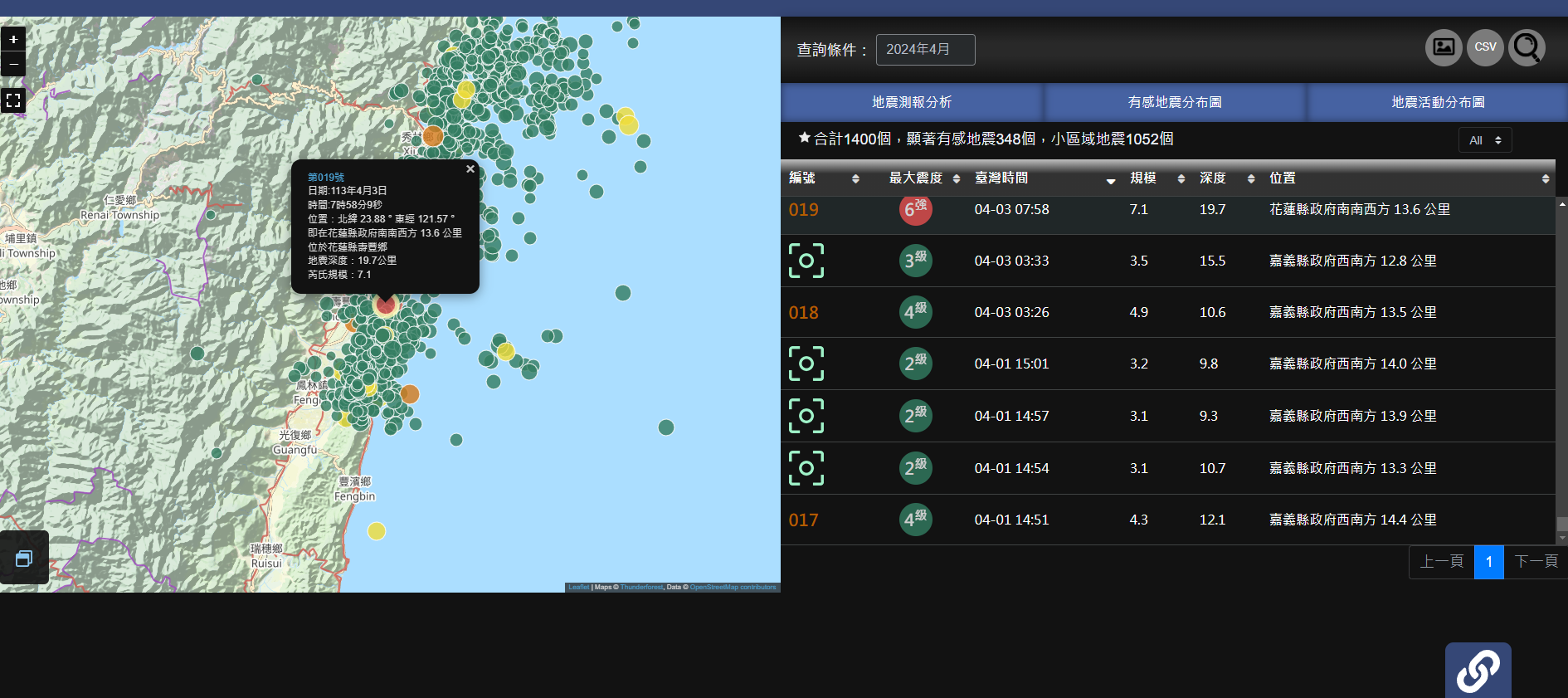Click the chain link share icon
Viewport: 1568px width, 698px height.
(x=1478, y=671)
